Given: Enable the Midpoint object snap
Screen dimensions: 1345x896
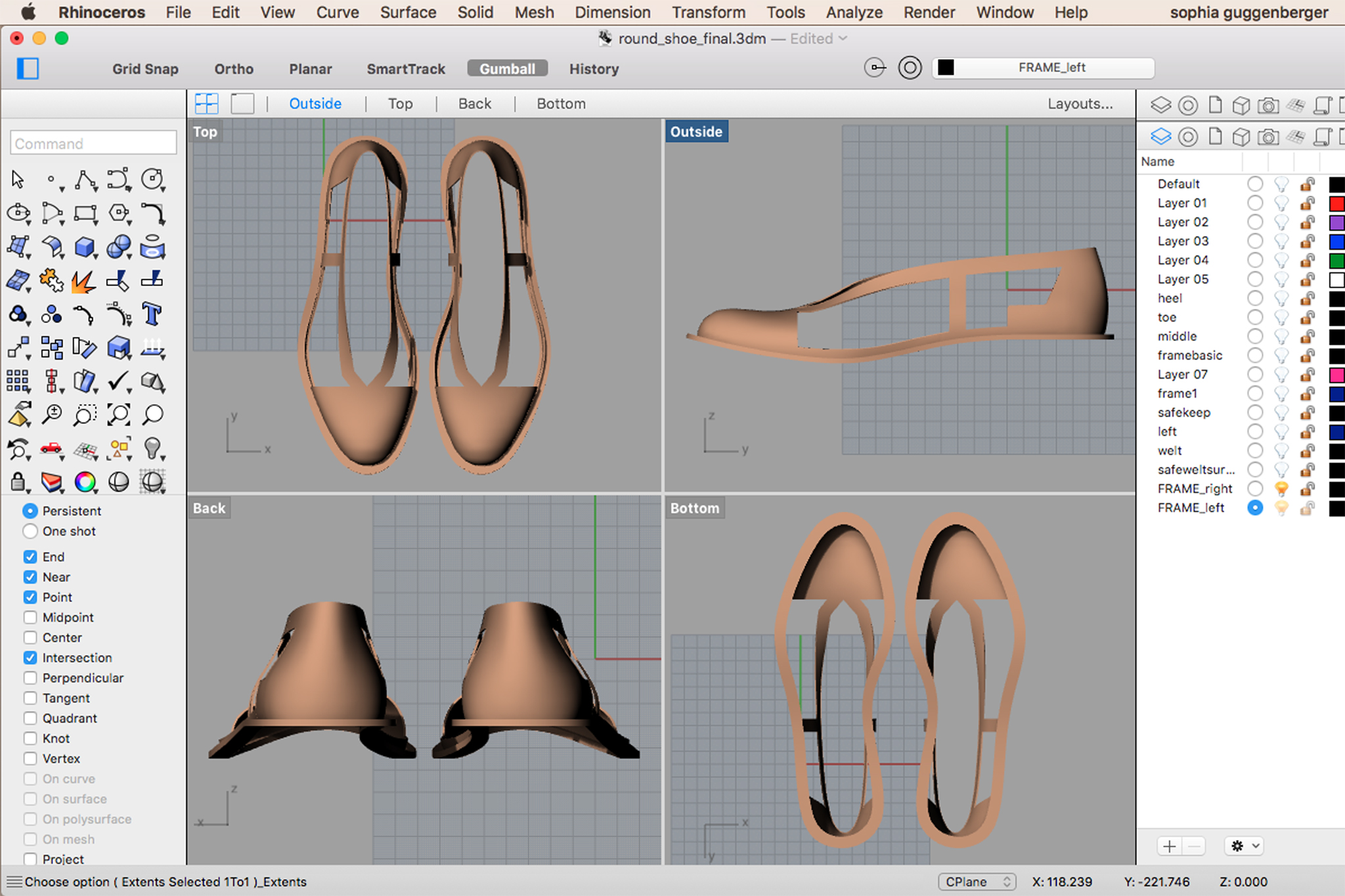Looking at the screenshot, I should pyautogui.click(x=30, y=617).
